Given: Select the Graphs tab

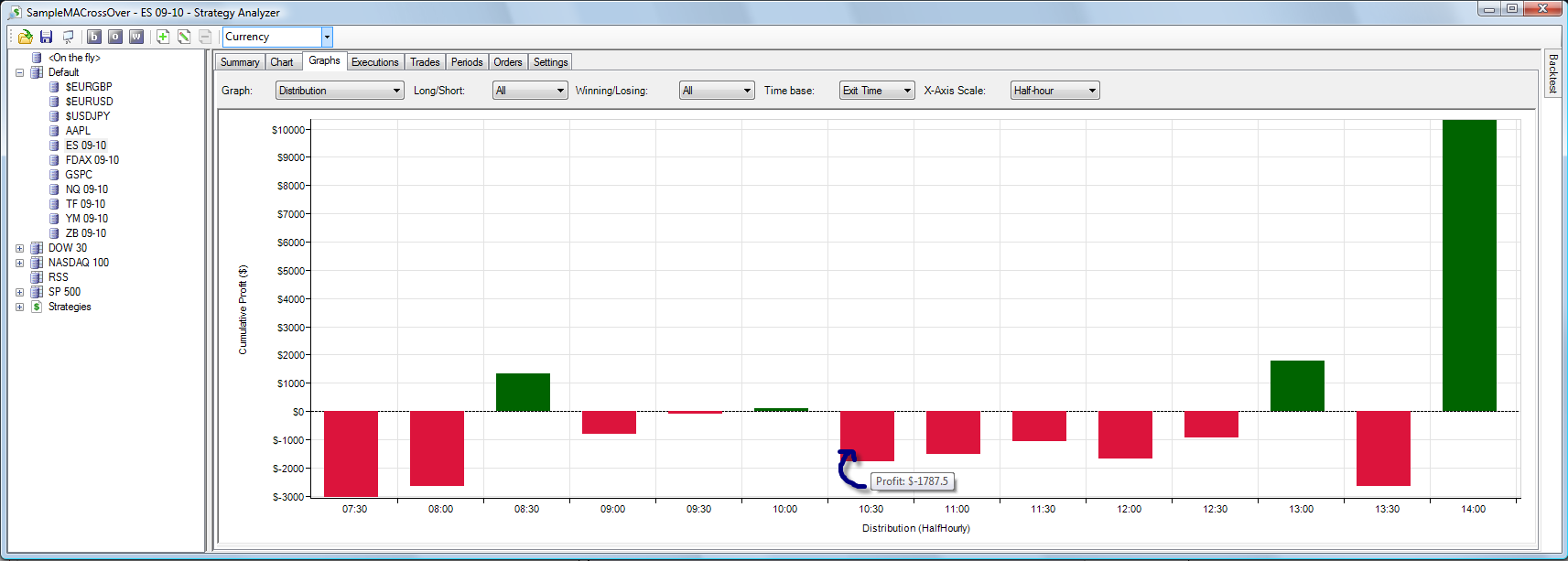Looking at the screenshot, I should click(x=324, y=60).
